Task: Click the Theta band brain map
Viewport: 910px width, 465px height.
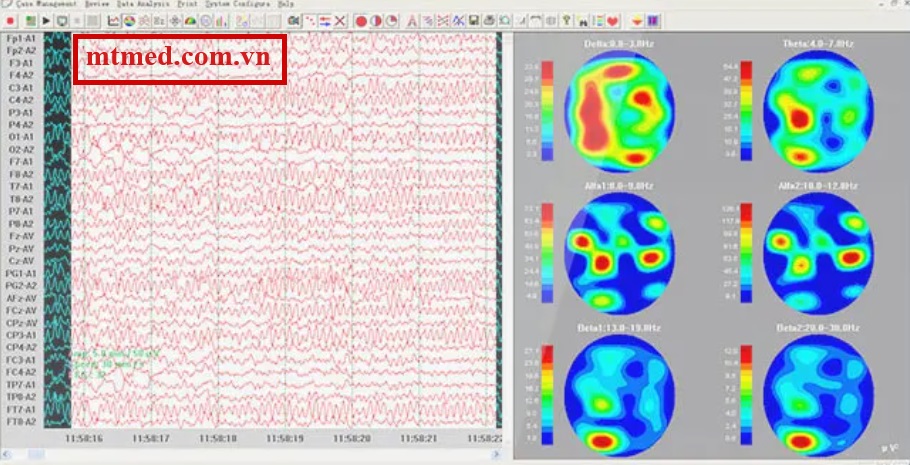Action: point(818,111)
